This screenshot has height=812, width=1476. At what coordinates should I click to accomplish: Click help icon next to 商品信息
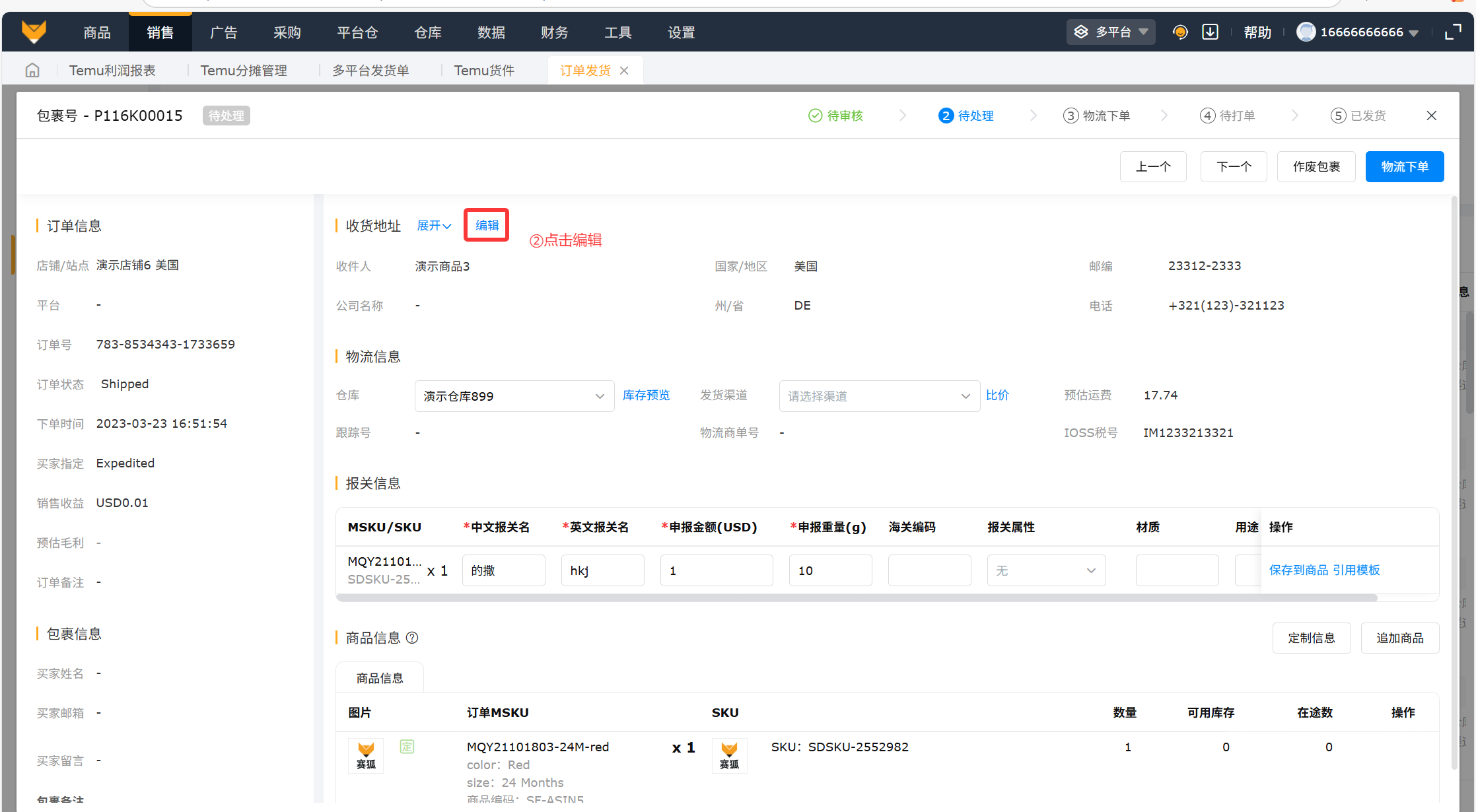click(x=412, y=638)
